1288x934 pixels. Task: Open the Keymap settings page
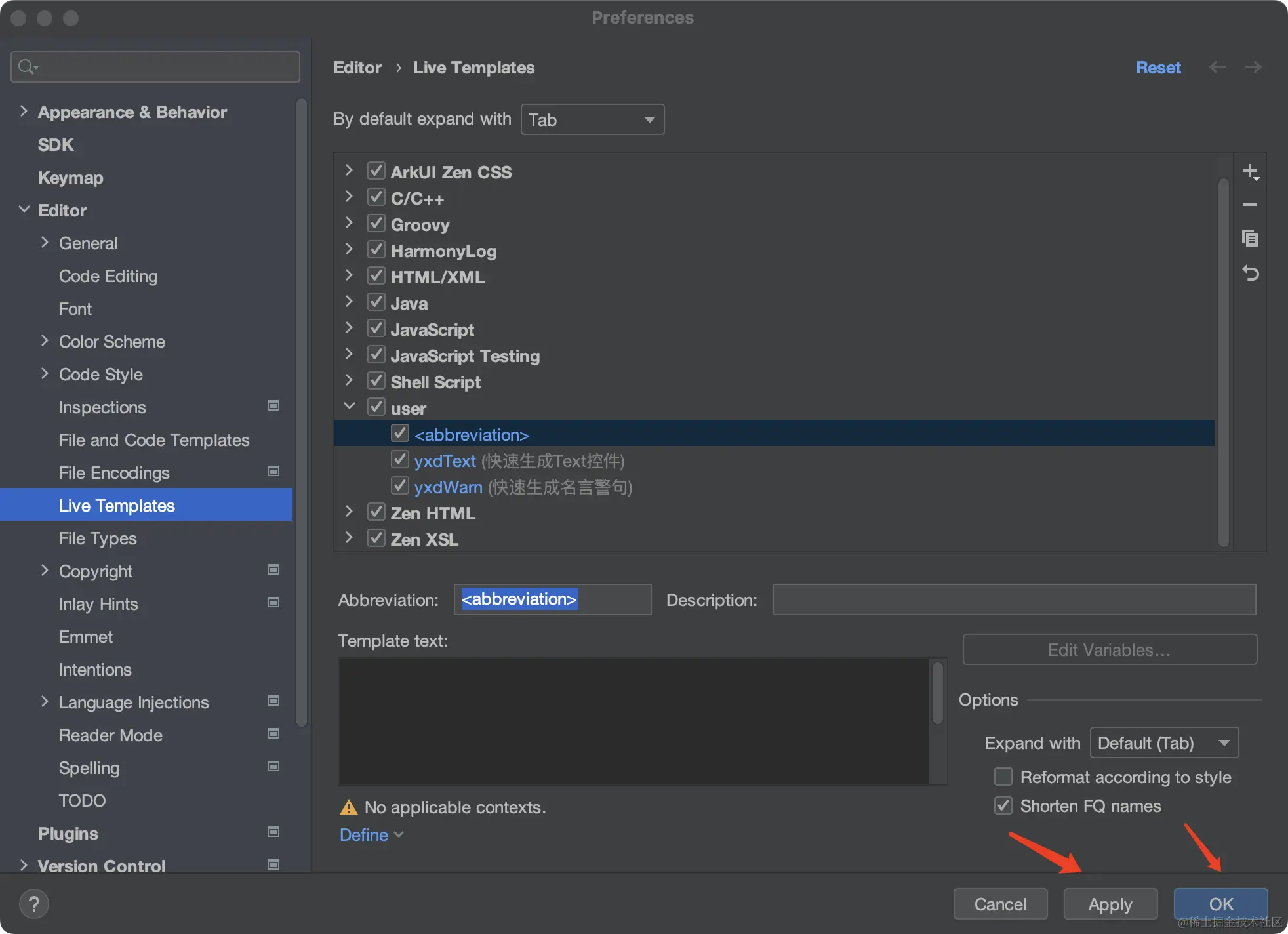pyautogui.click(x=71, y=178)
